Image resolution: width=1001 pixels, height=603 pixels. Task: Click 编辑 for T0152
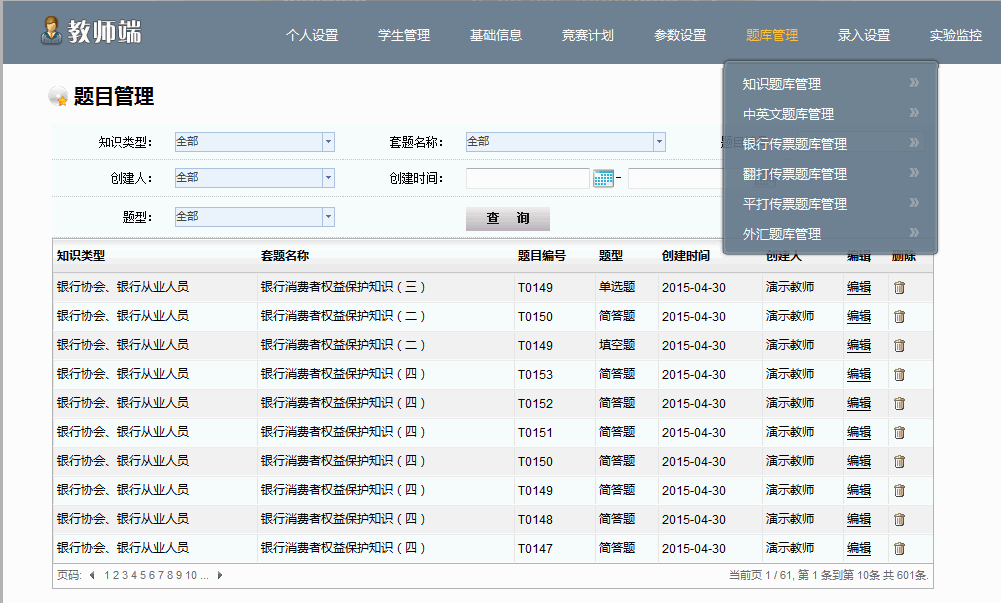pos(859,403)
